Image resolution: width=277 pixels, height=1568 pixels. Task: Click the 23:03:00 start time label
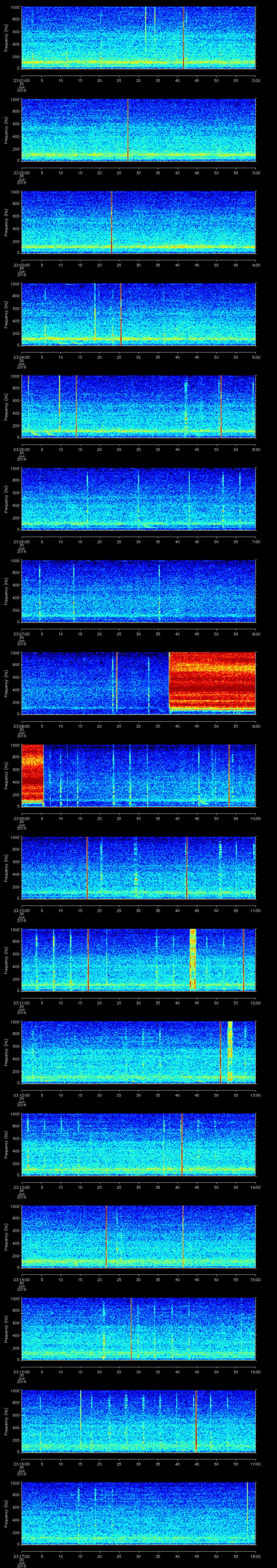[21, 265]
